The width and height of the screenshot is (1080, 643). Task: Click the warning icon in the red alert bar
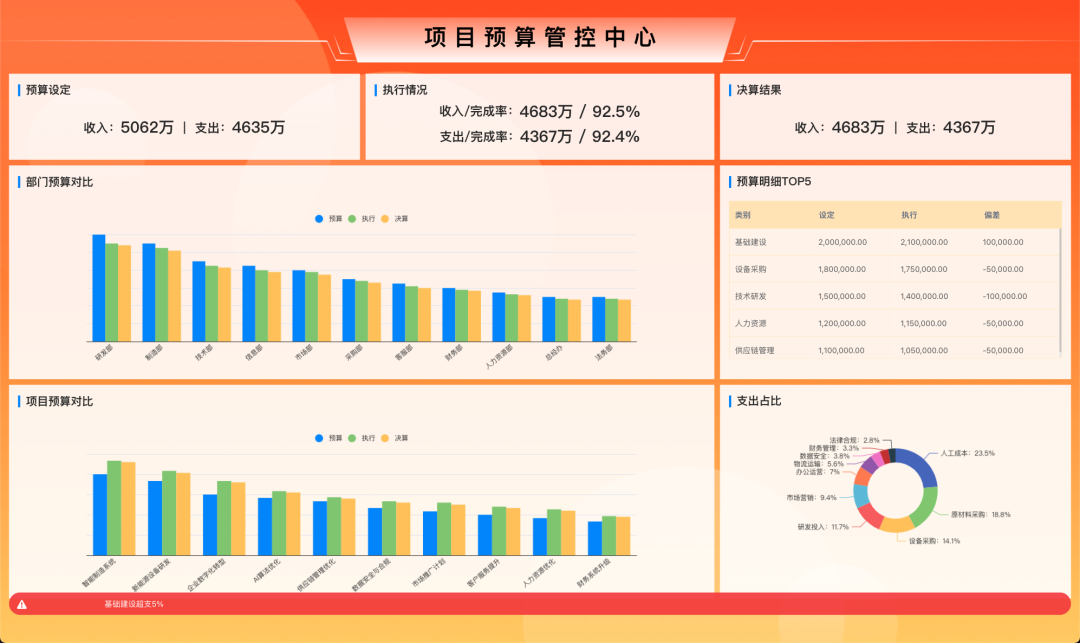(22, 604)
